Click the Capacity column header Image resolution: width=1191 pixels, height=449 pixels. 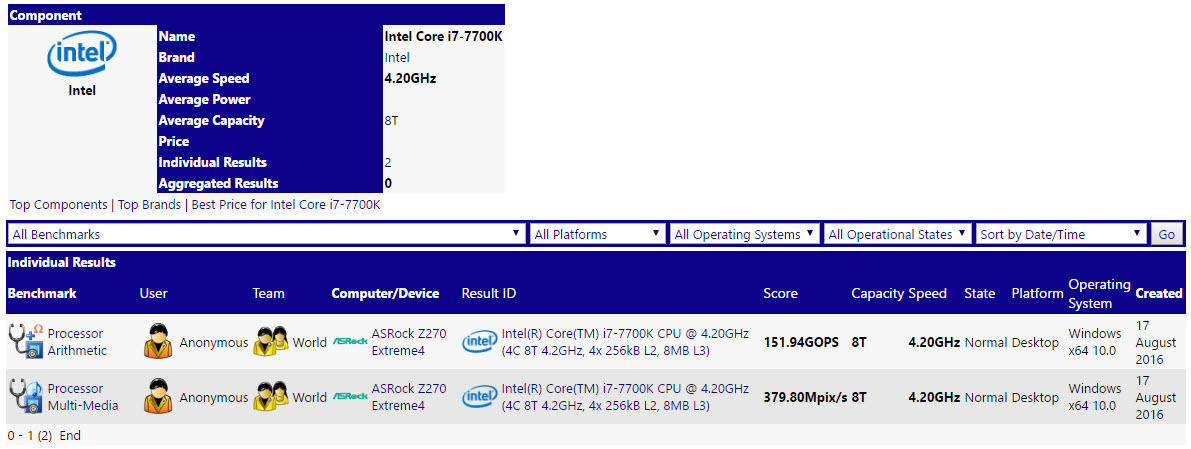pos(877,293)
